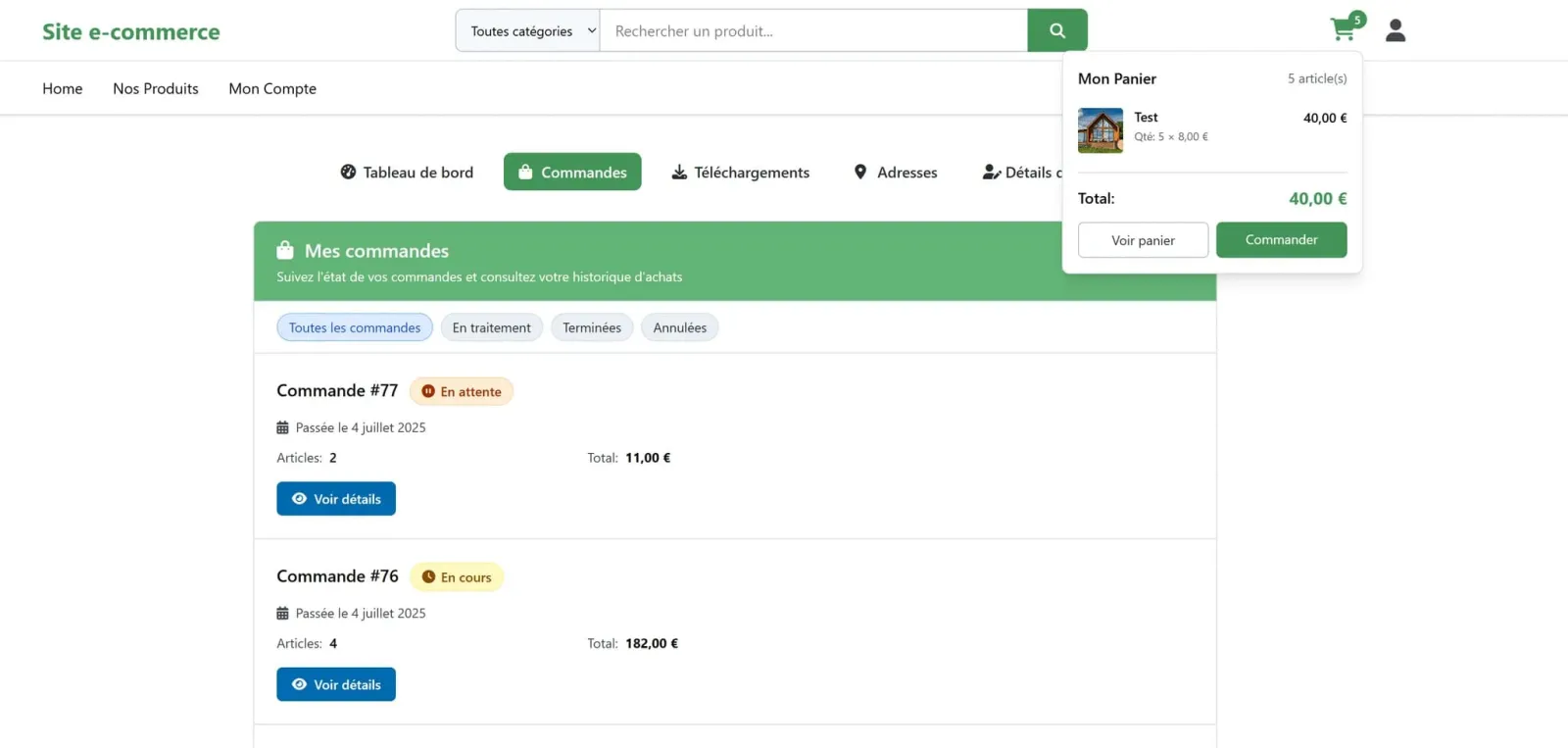The image size is (1568, 748).
Task: Click the Commandes bag icon
Action: click(525, 173)
